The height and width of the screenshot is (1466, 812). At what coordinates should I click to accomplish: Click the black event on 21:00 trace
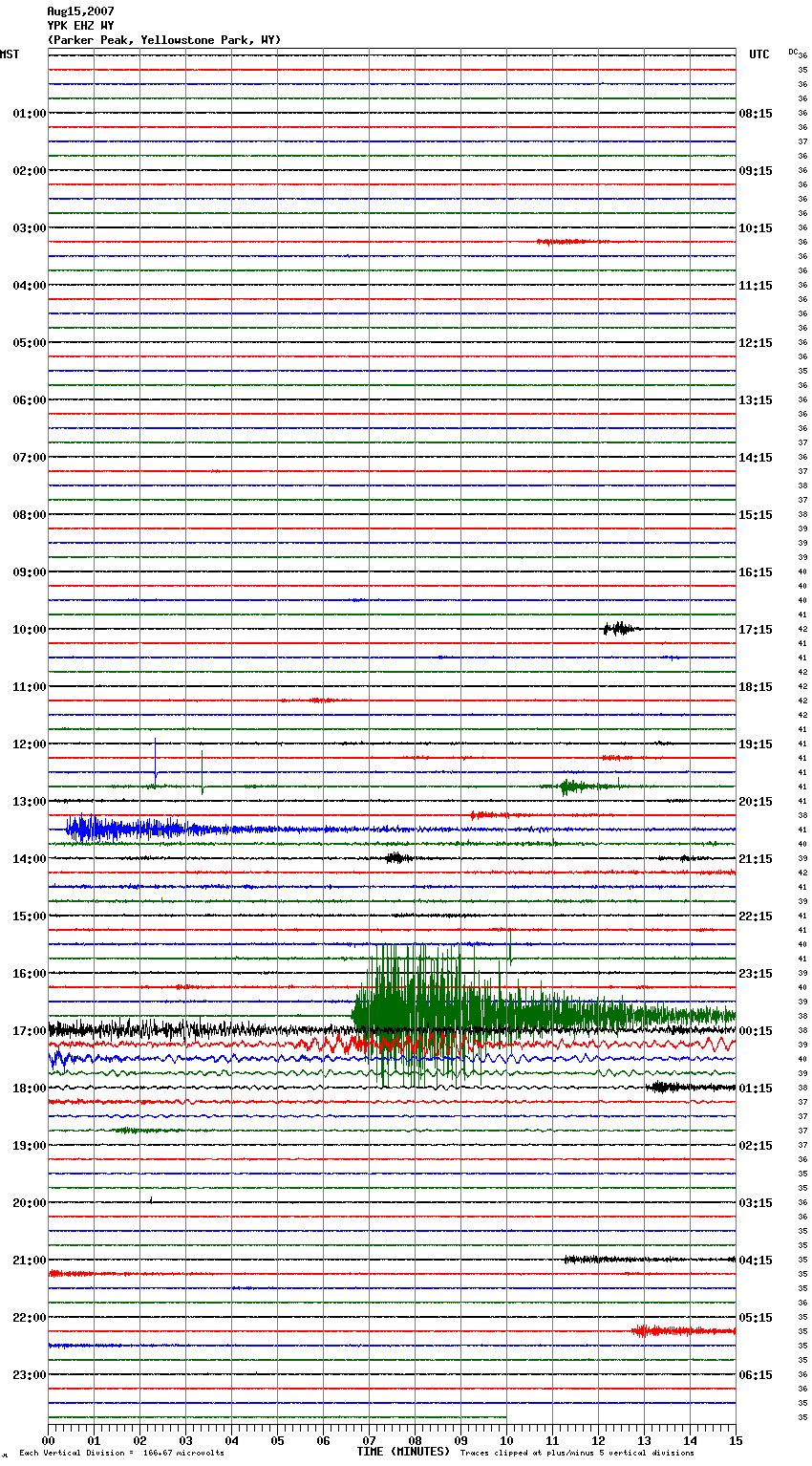650,1260
